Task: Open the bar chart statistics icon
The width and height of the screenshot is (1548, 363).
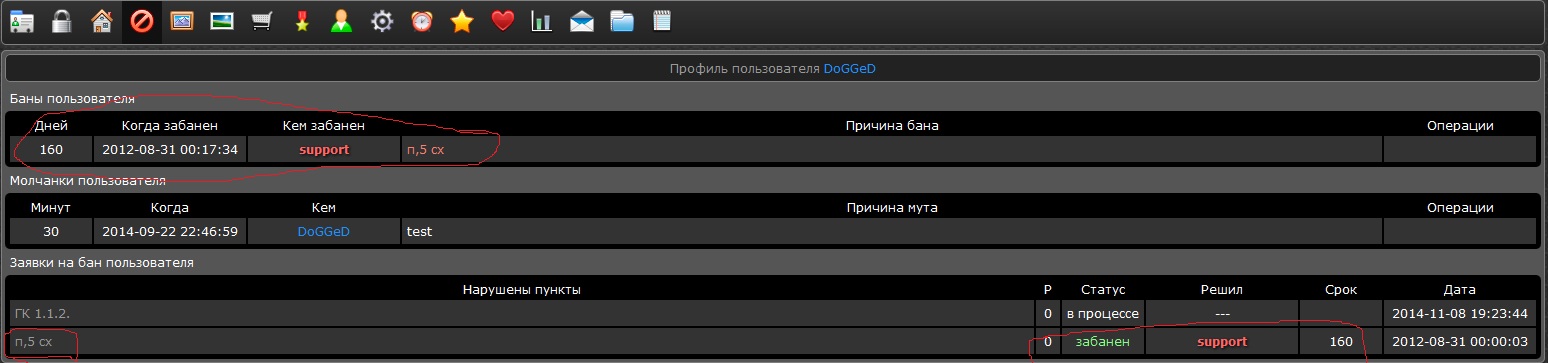Action: coord(541,21)
